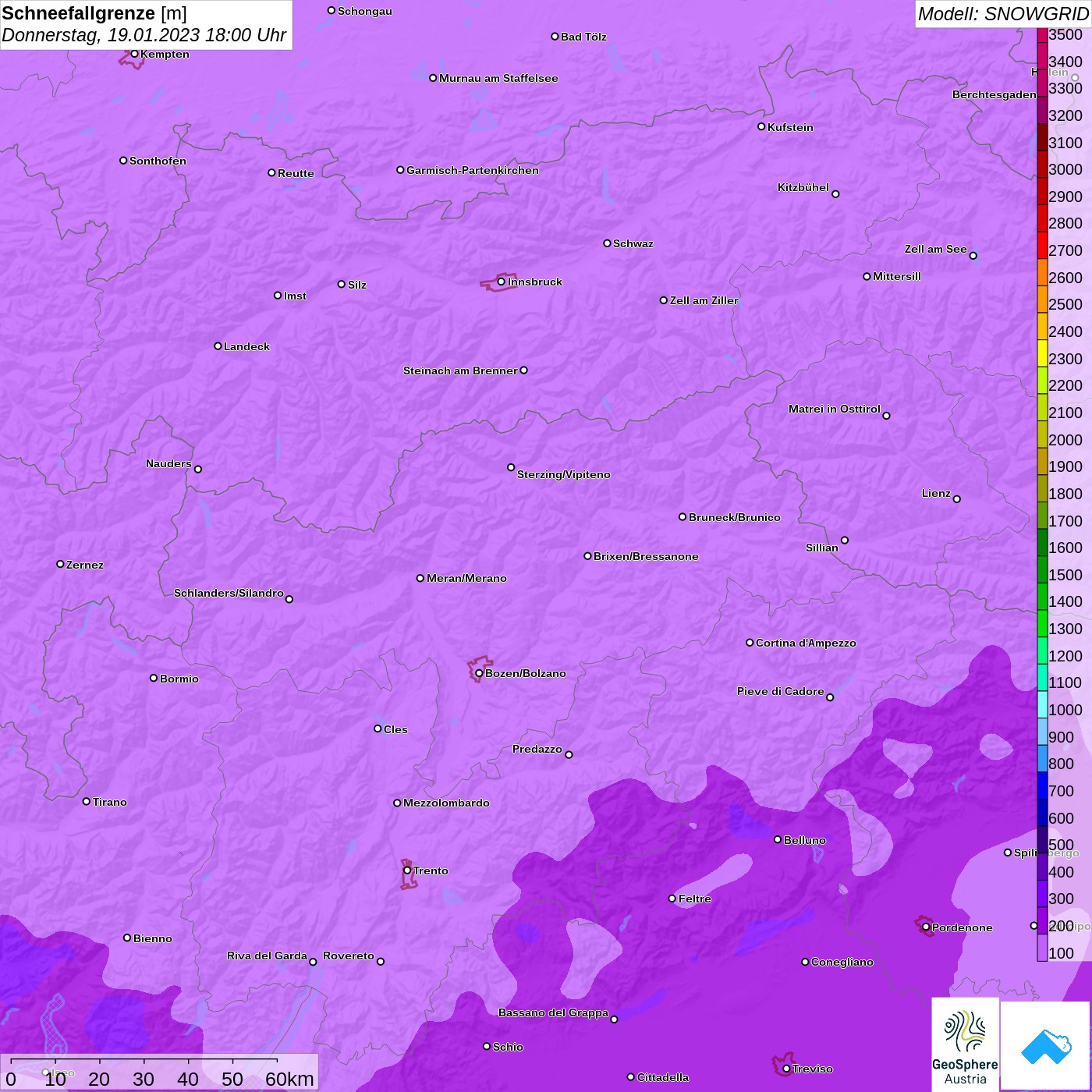
Task: Click the "Garmisch-Partenkirchen" label
Action: [473, 170]
